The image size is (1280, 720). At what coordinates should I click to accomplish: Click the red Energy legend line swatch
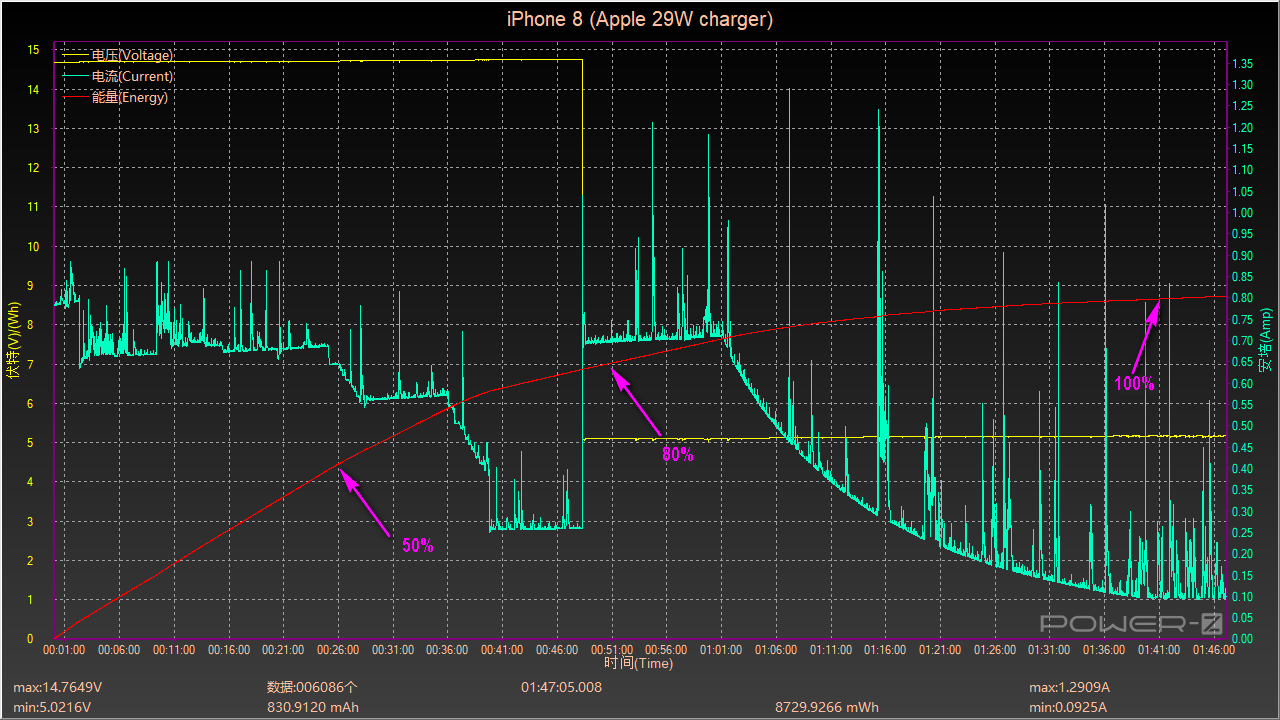pyautogui.click(x=75, y=97)
